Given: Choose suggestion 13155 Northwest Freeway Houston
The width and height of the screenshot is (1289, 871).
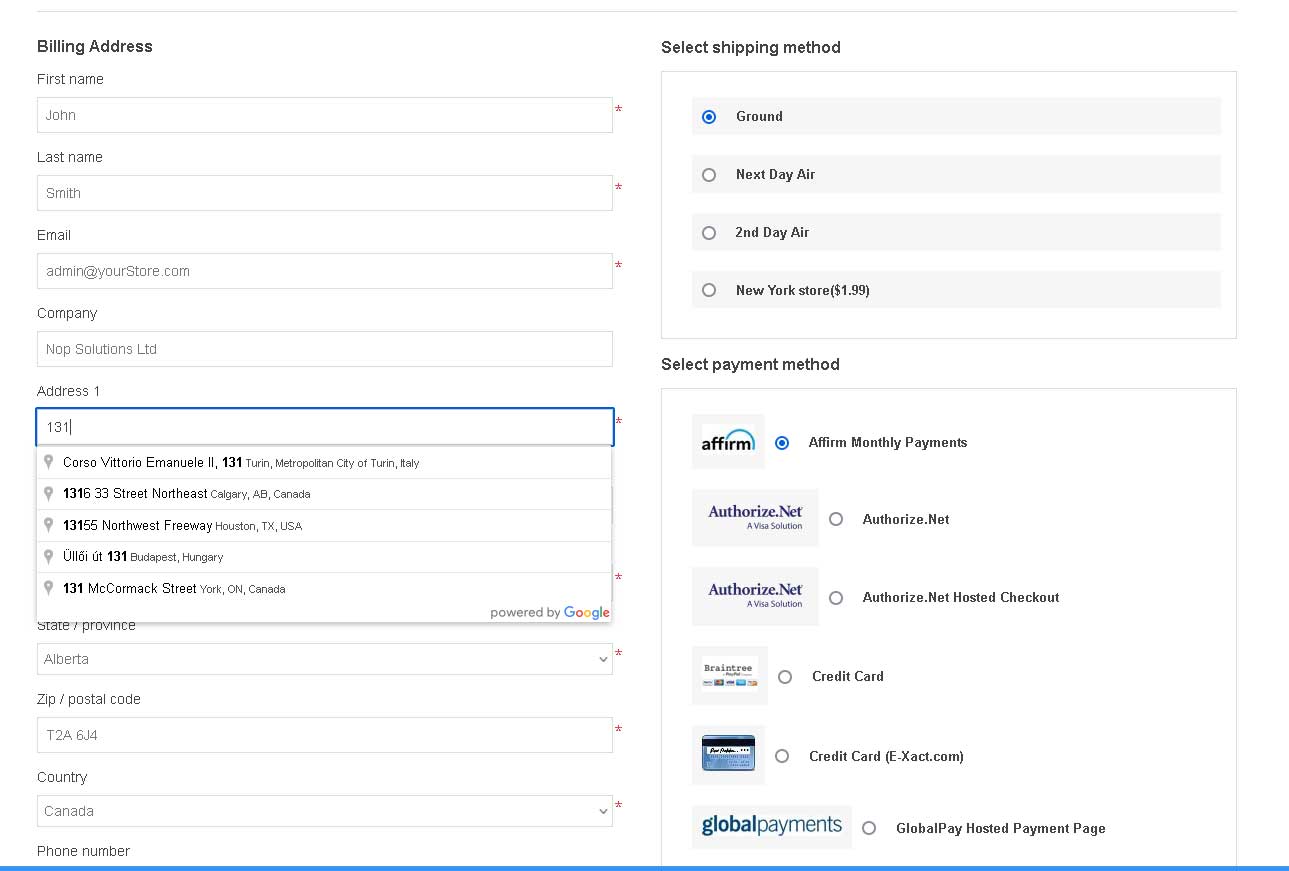Looking at the screenshot, I should (324, 525).
